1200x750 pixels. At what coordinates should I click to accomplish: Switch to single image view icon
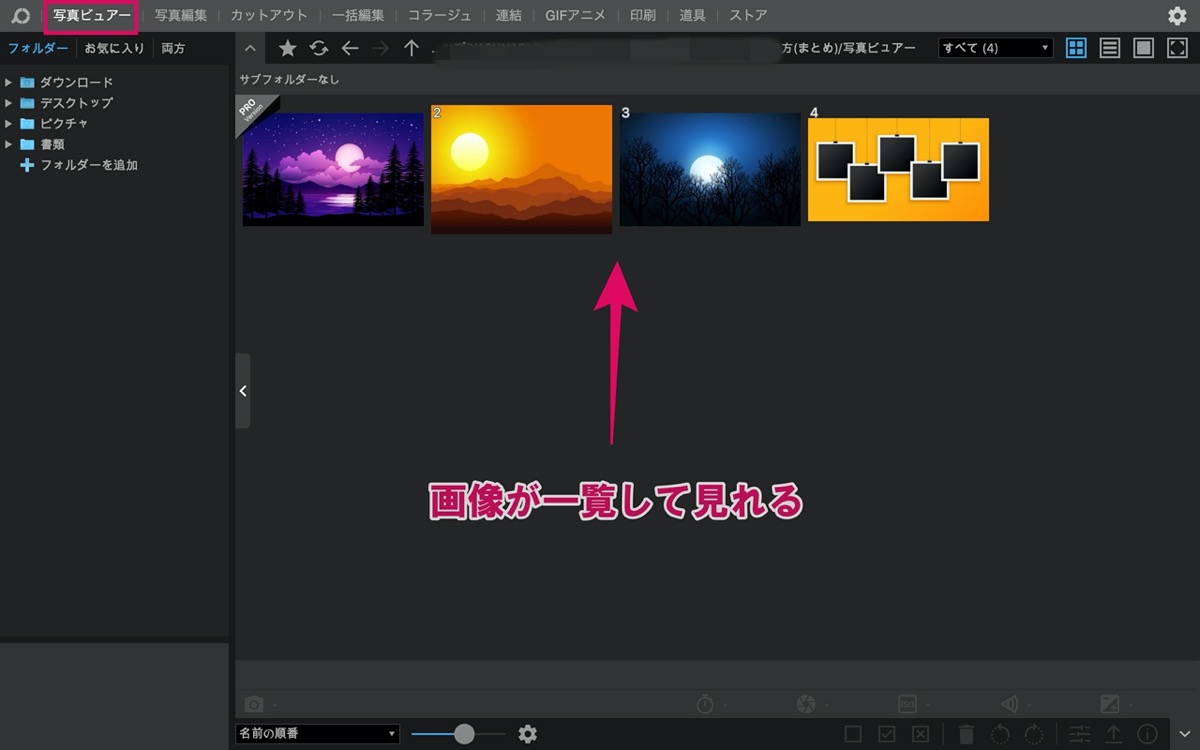tap(1143, 48)
